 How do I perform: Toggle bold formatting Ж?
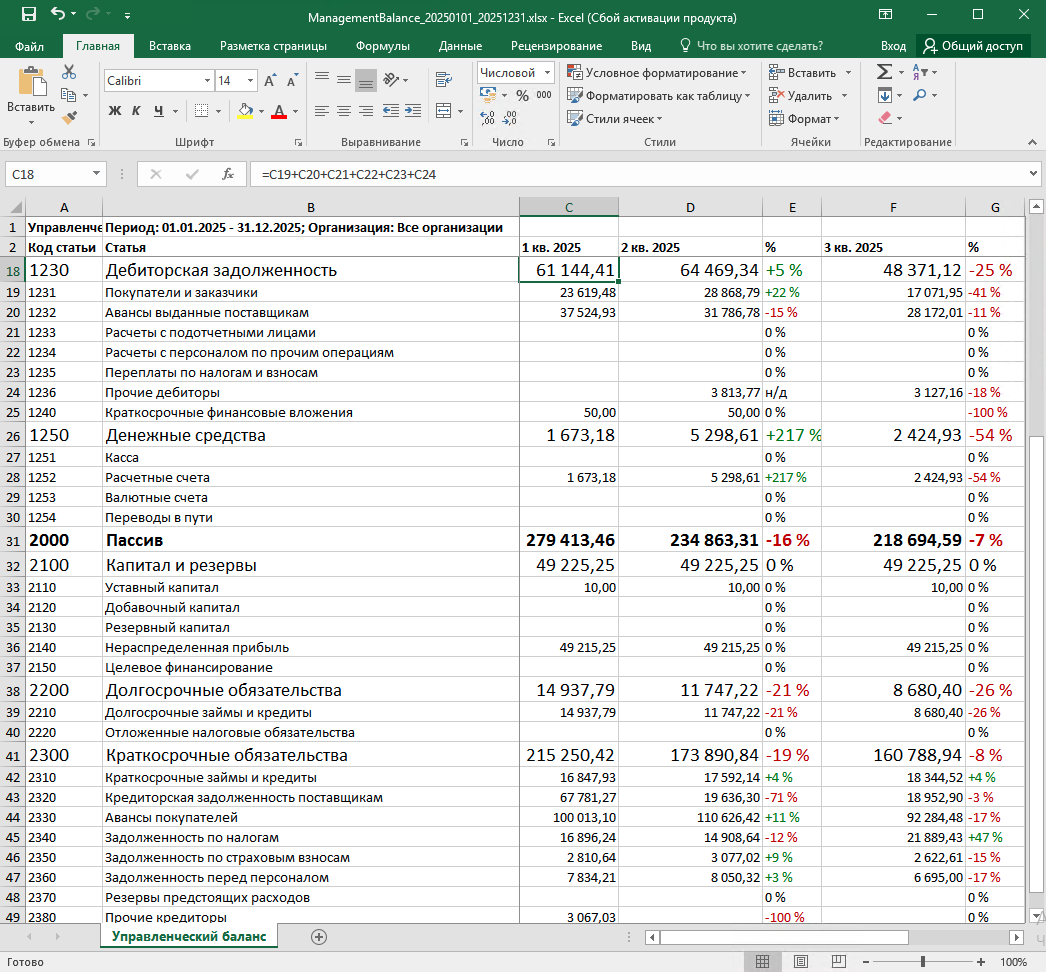coord(115,111)
